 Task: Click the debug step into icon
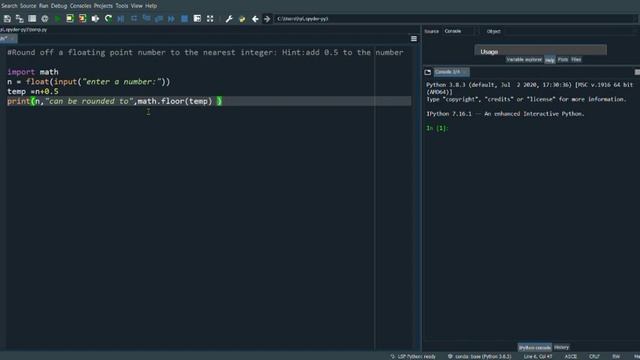(147, 19)
